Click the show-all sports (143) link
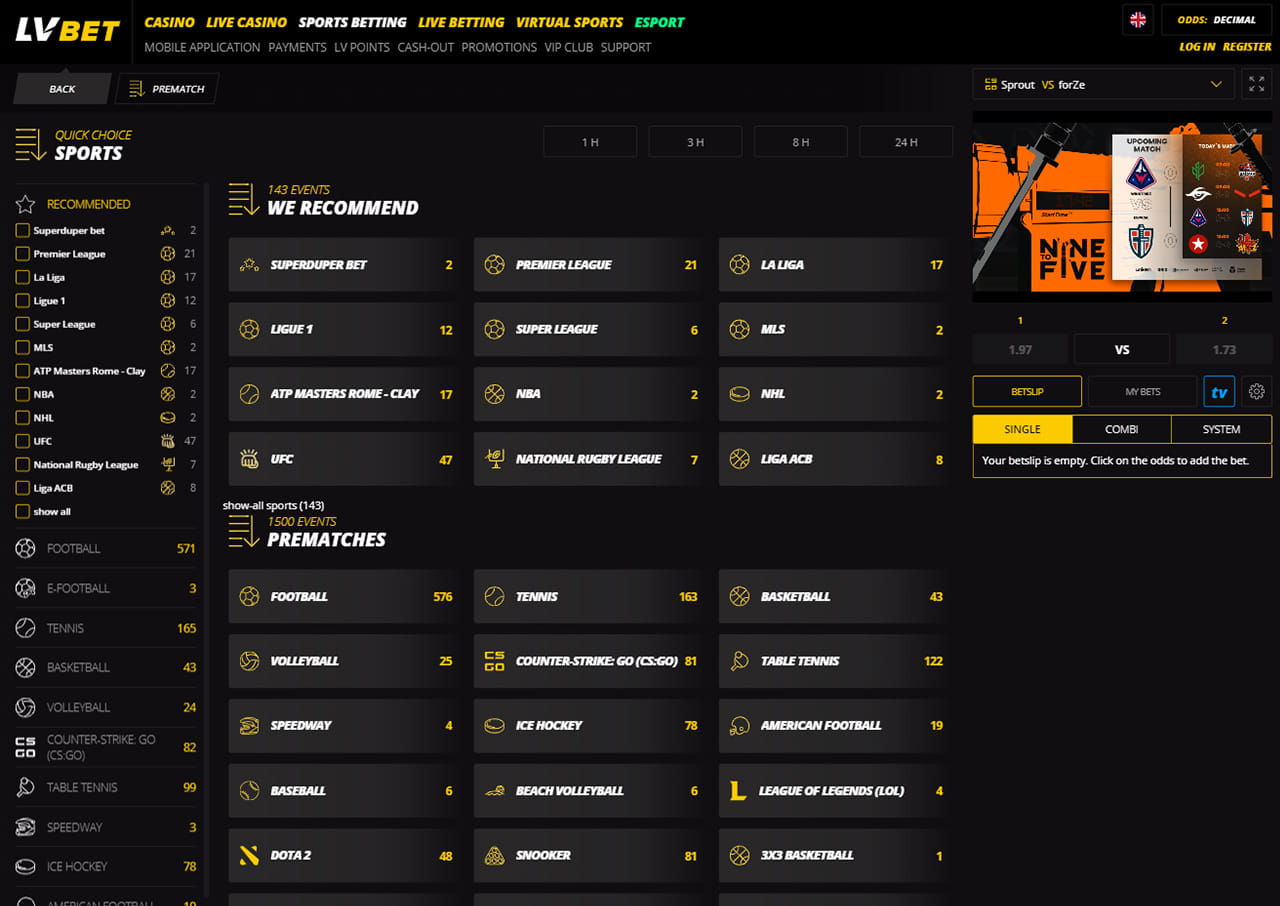This screenshot has width=1280, height=906. click(273, 506)
